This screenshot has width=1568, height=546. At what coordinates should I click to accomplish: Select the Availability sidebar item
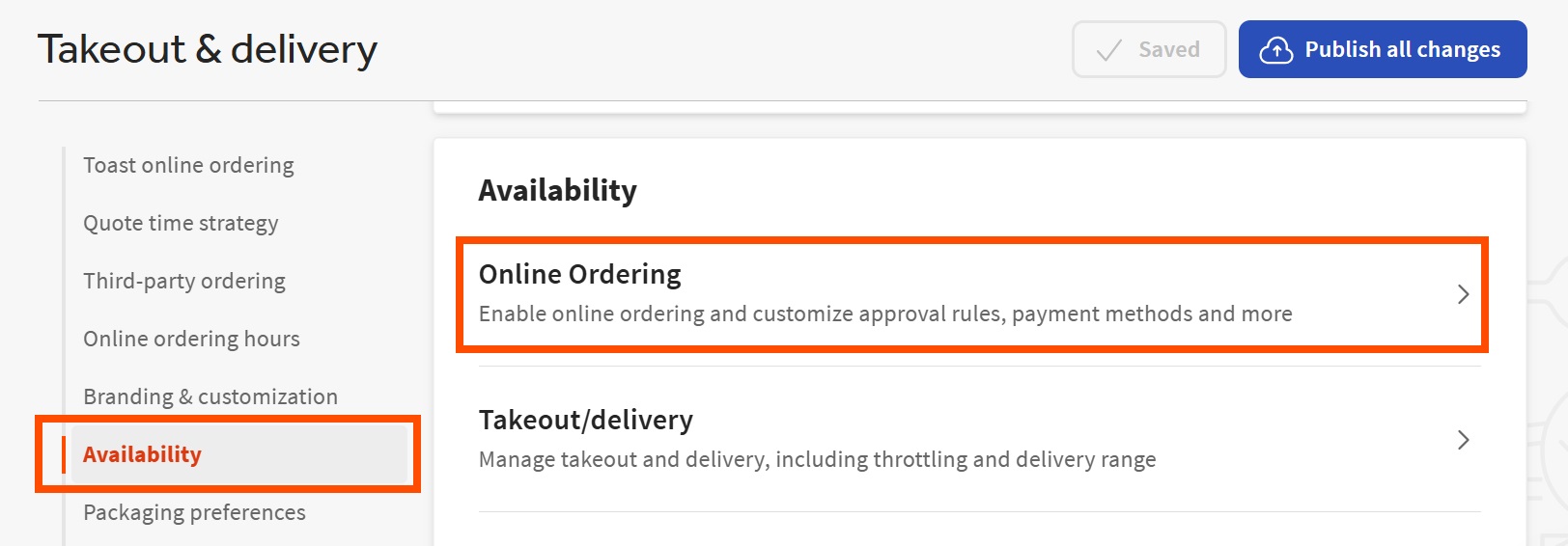coord(142,455)
